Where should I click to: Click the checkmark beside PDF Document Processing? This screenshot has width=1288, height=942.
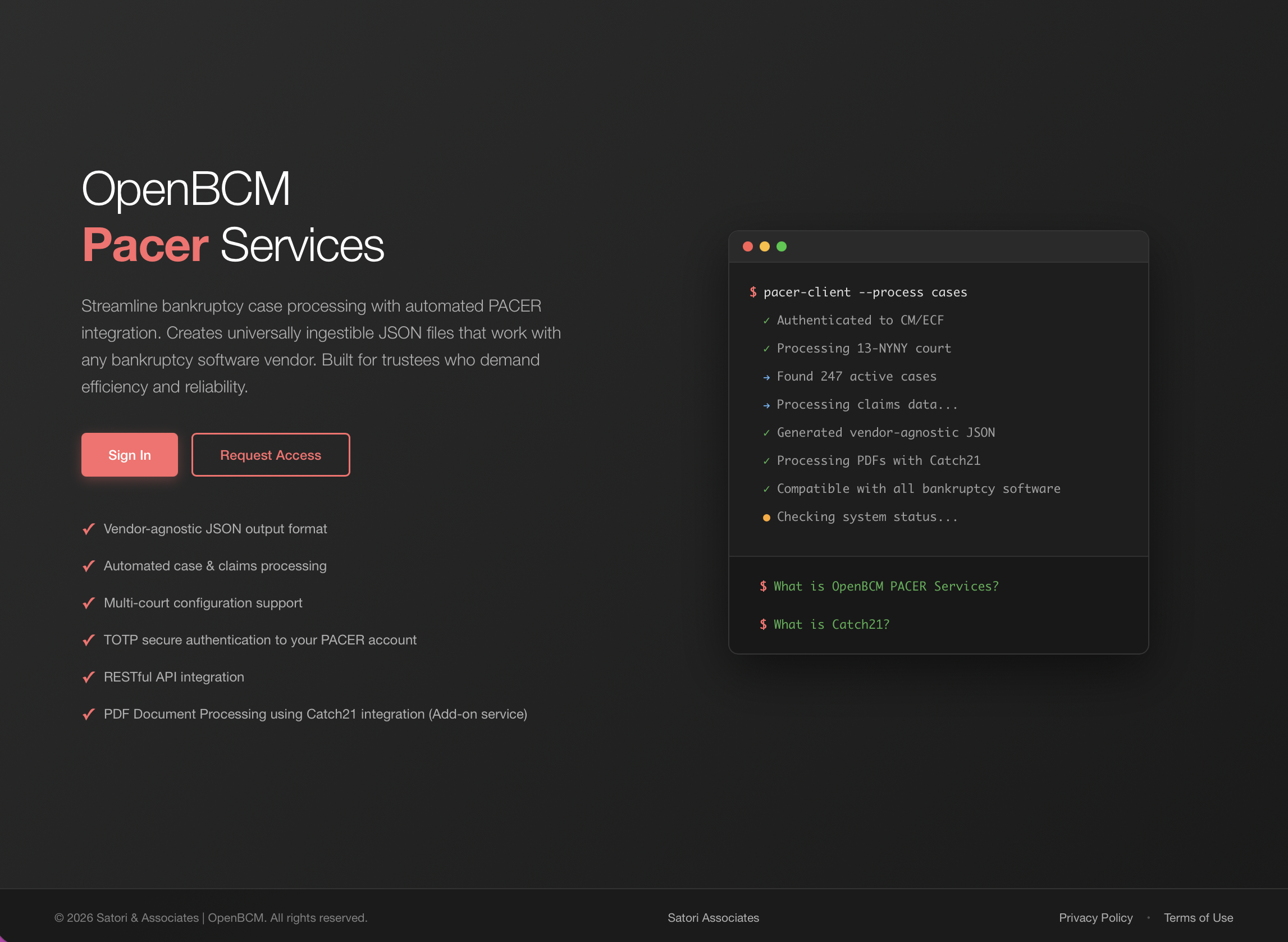click(x=88, y=715)
